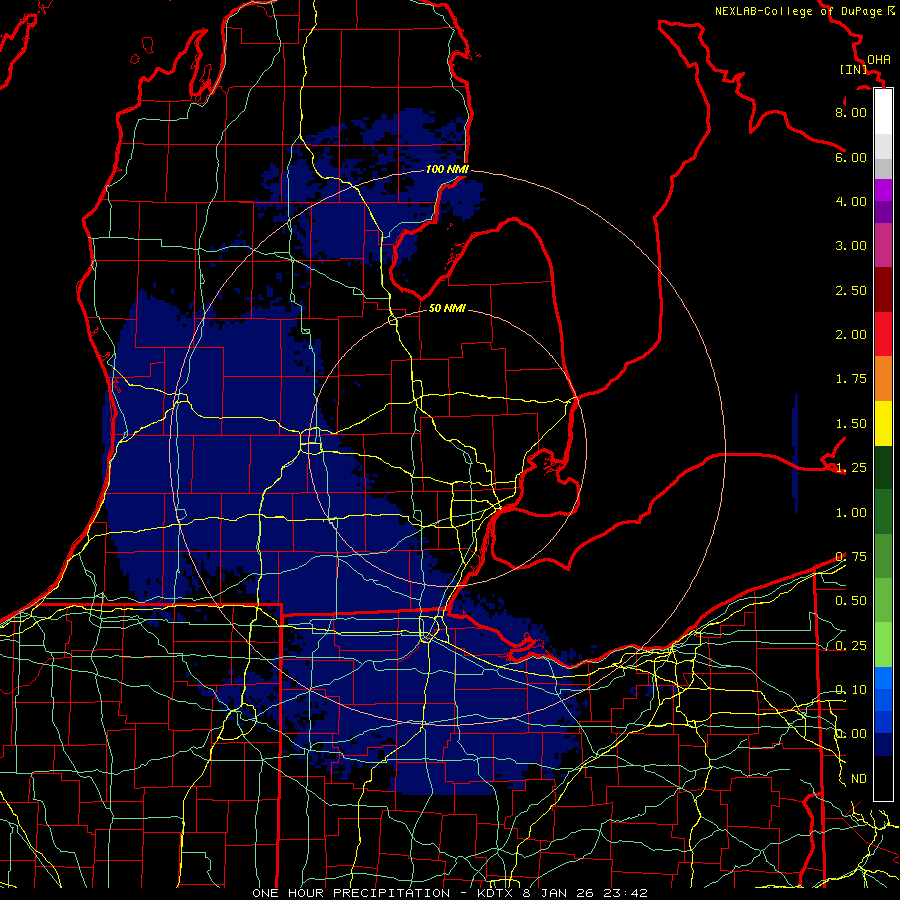900x900 pixels.
Task: Pick the dark red legend swatch
Action: (883, 290)
